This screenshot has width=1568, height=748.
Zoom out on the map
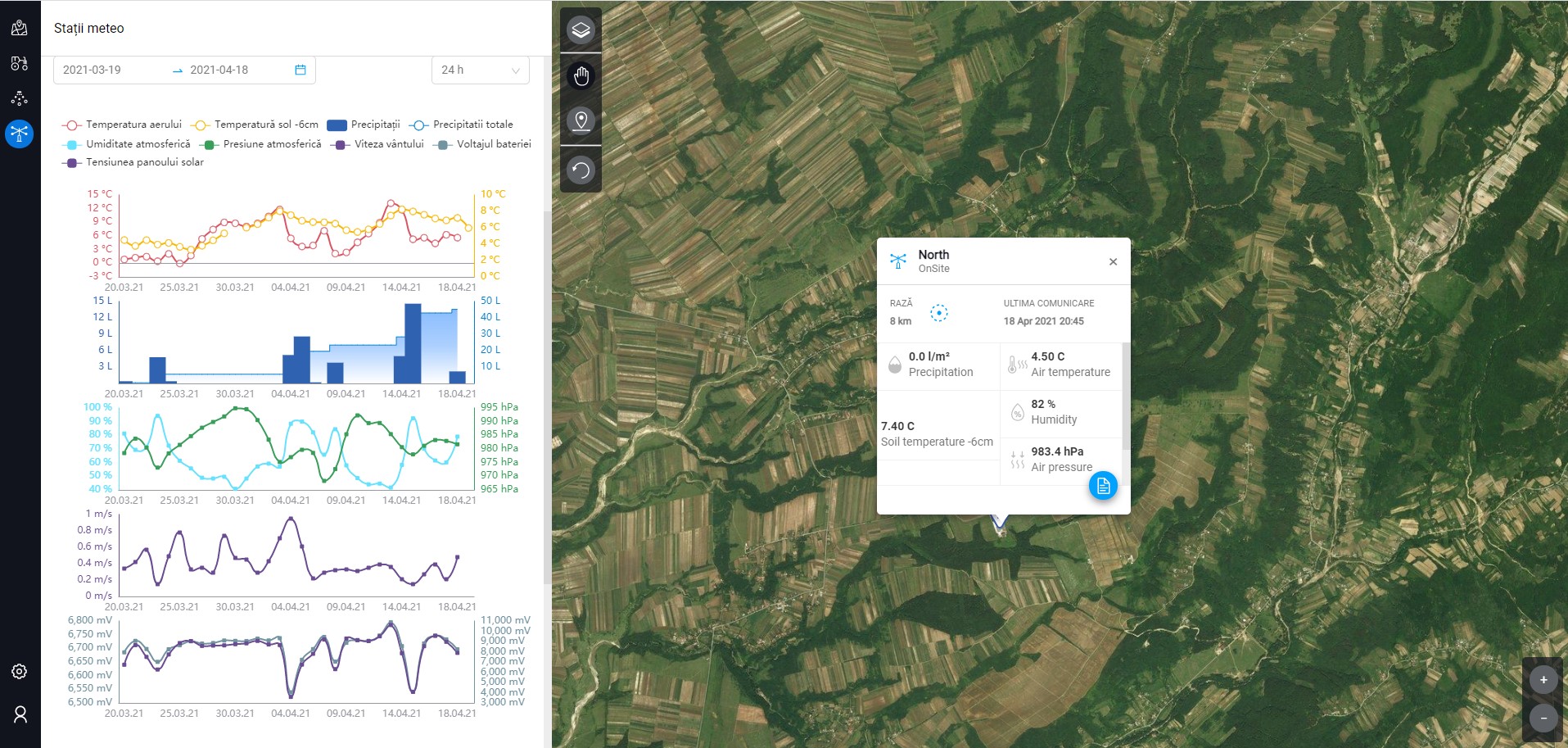click(x=1543, y=719)
